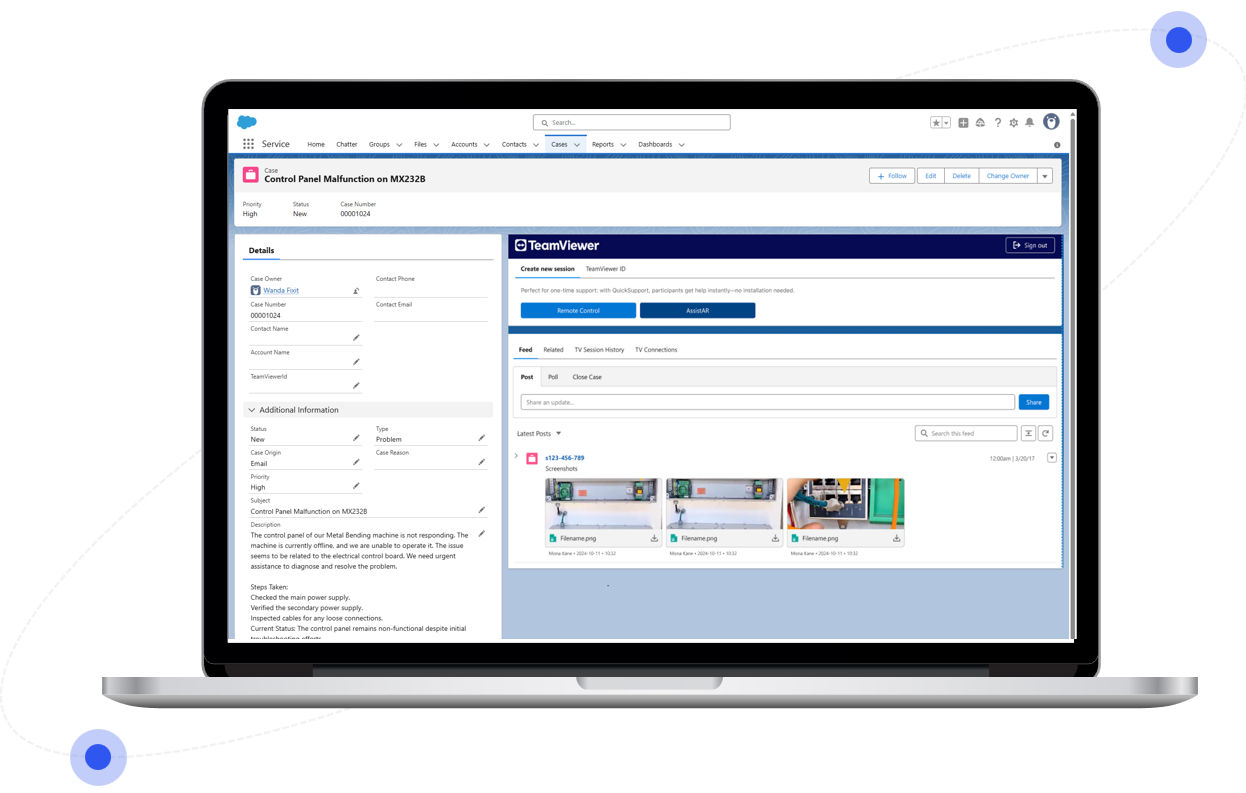The width and height of the screenshot is (1246, 793).
Task: Click the Salesforce cloud logo
Action: [x=247, y=122]
